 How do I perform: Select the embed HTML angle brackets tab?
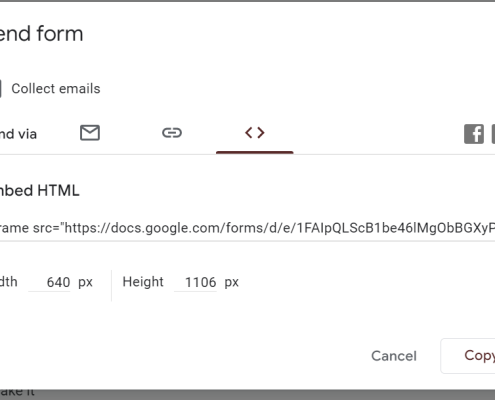[x=255, y=133]
